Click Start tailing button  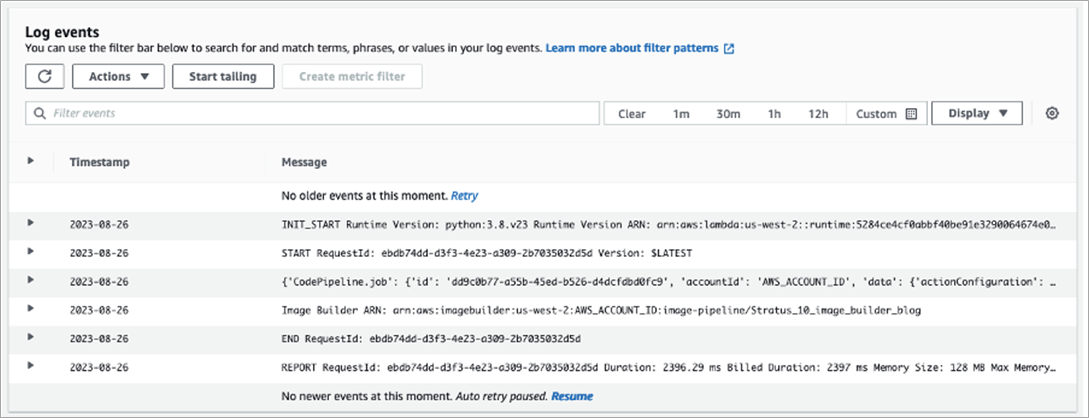223,76
